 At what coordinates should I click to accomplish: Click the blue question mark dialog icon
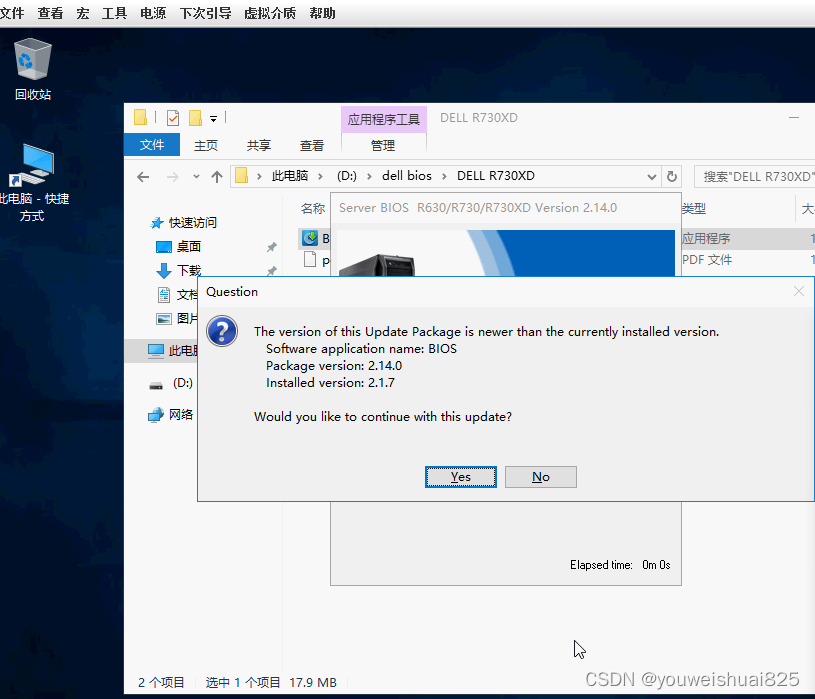(x=222, y=331)
